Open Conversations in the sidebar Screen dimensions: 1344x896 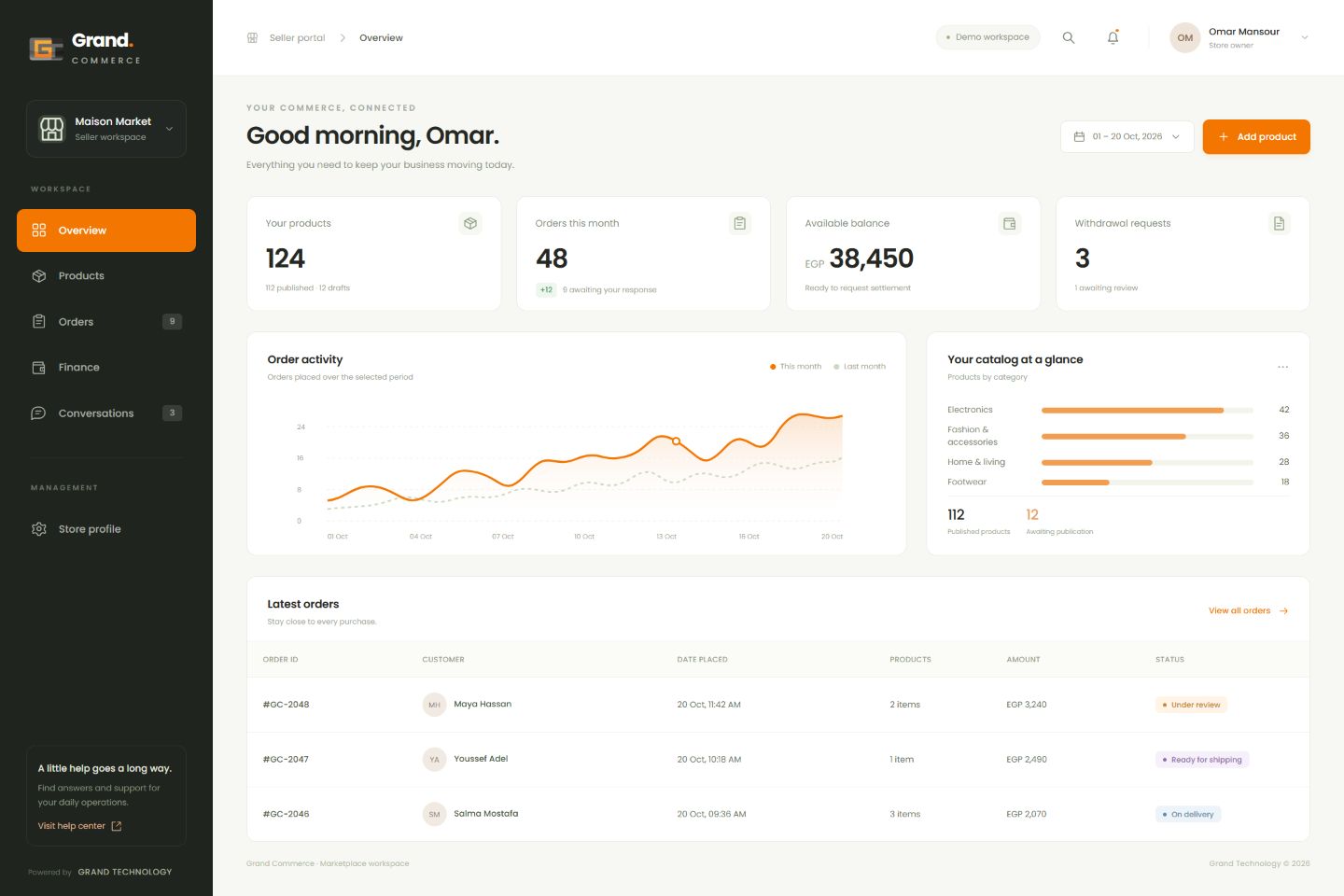tap(106, 413)
